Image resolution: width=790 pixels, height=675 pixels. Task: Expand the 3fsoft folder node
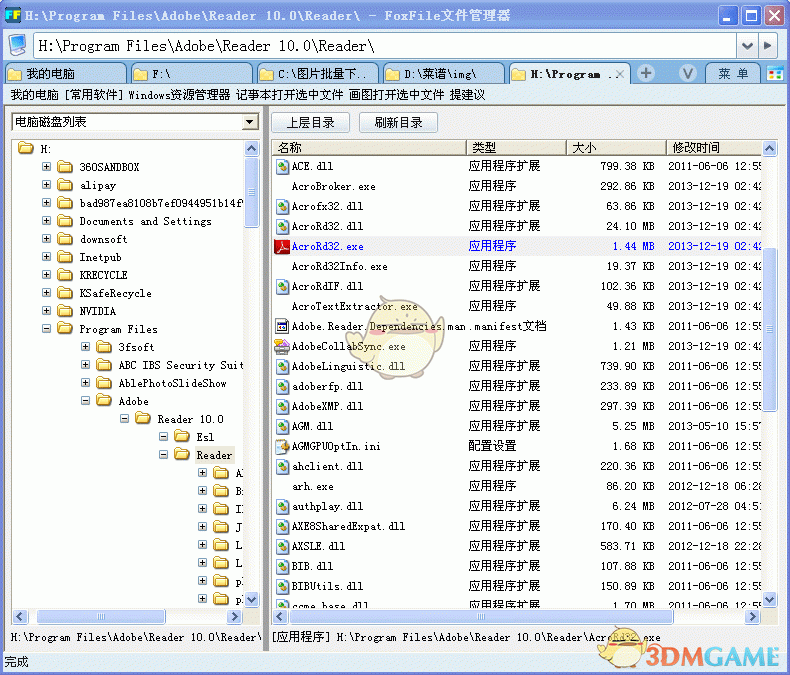(86, 347)
